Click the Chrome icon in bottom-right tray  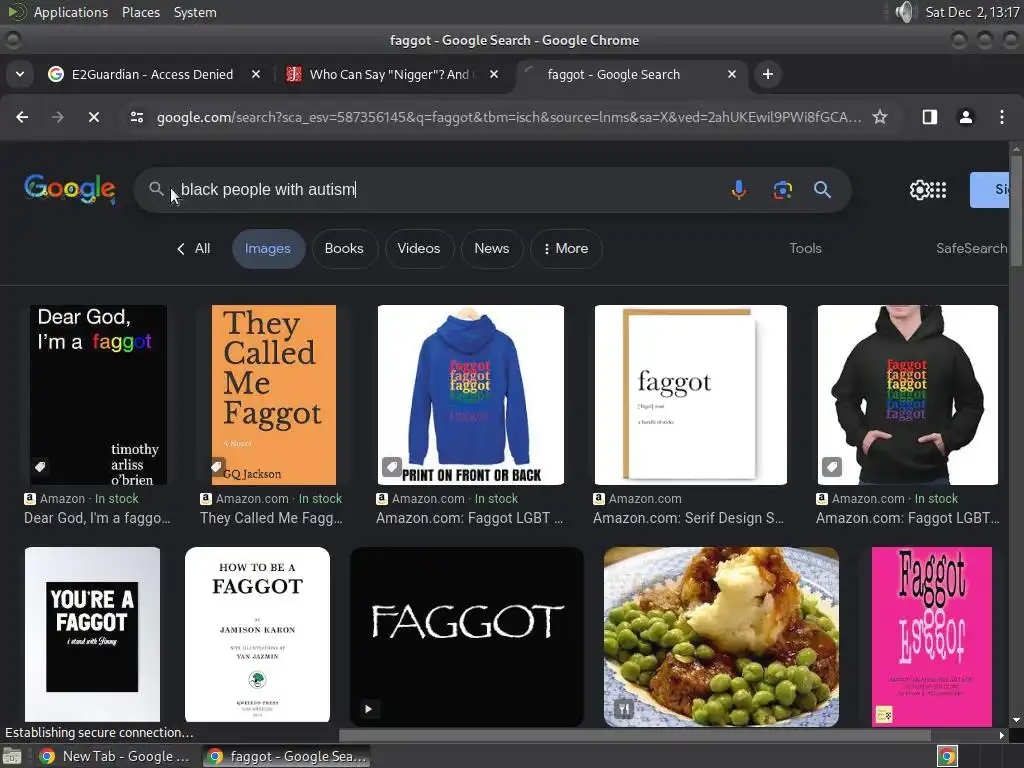coord(947,756)
